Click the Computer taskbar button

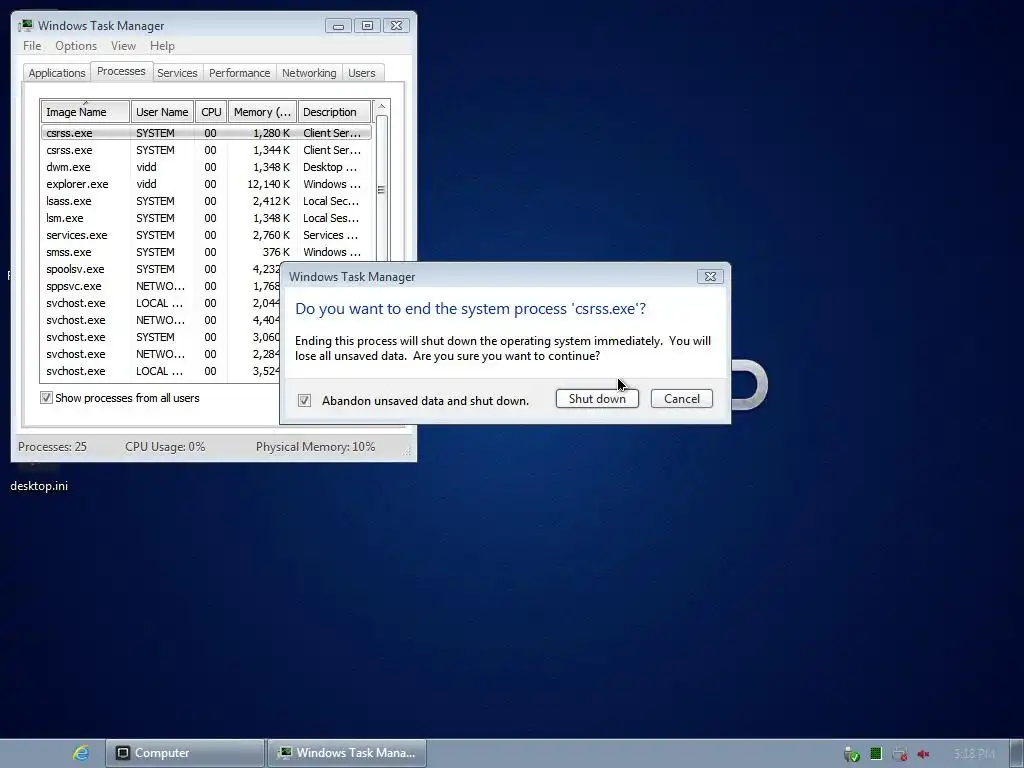pyautogui.click(x=185, y=753)
